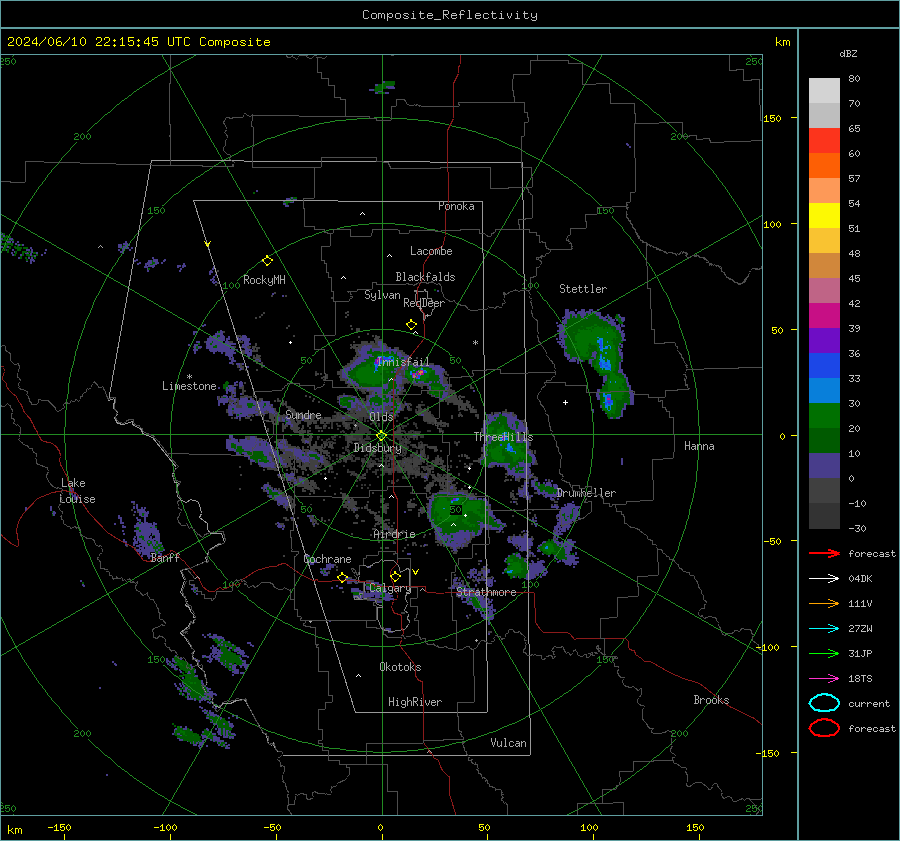
Task: Click the Ponoka label
Action: coord(456,206)
